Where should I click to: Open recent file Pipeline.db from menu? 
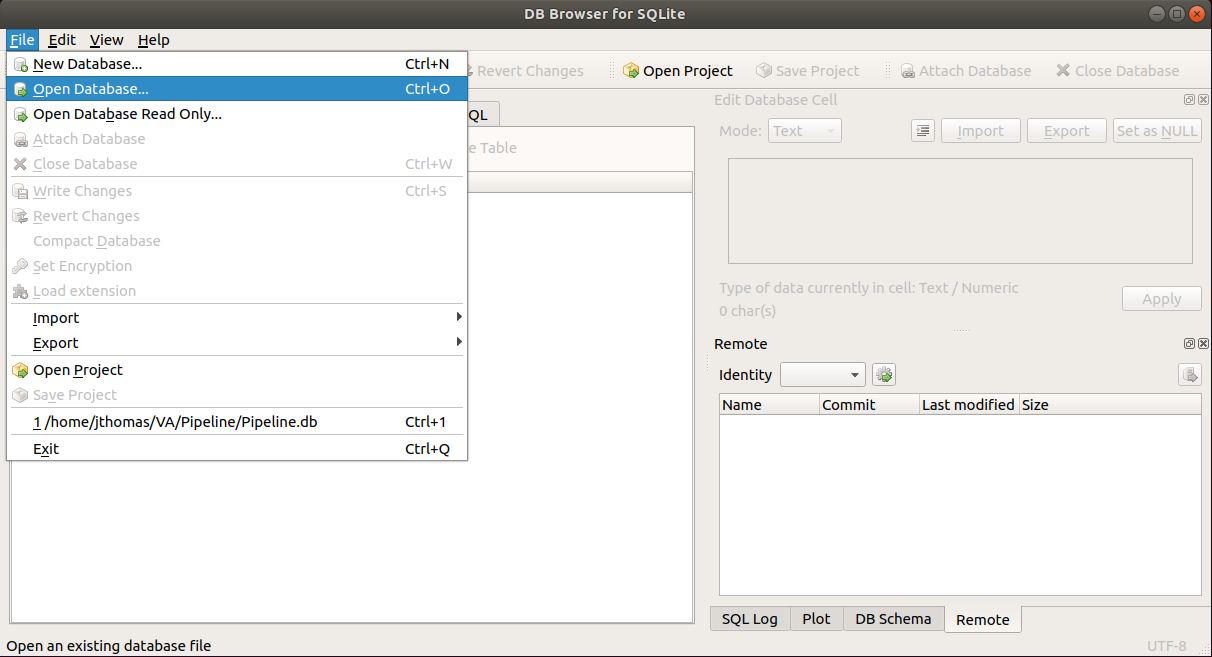[x=237, y=422]
